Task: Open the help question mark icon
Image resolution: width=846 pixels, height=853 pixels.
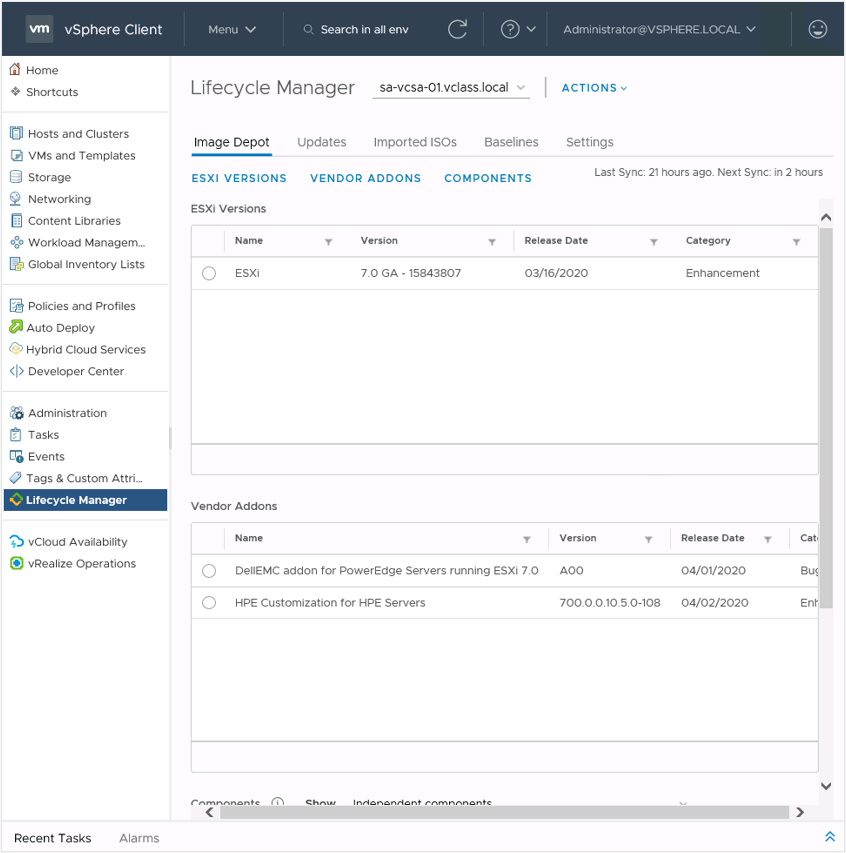Action: click(x=510, y=29)
